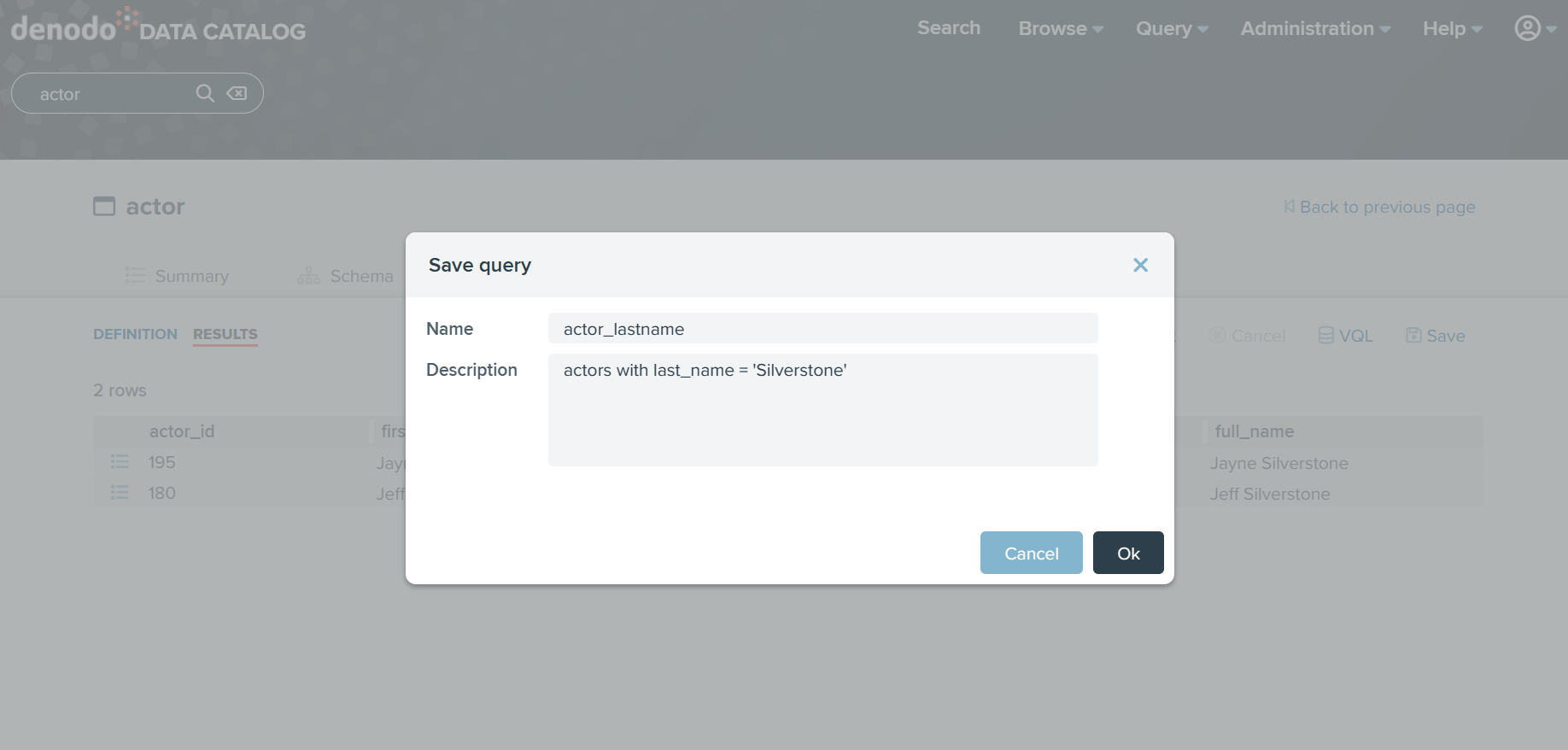Click the actor_id value 195
Screen dimensions: 1568x750
(x=161, y=462)
